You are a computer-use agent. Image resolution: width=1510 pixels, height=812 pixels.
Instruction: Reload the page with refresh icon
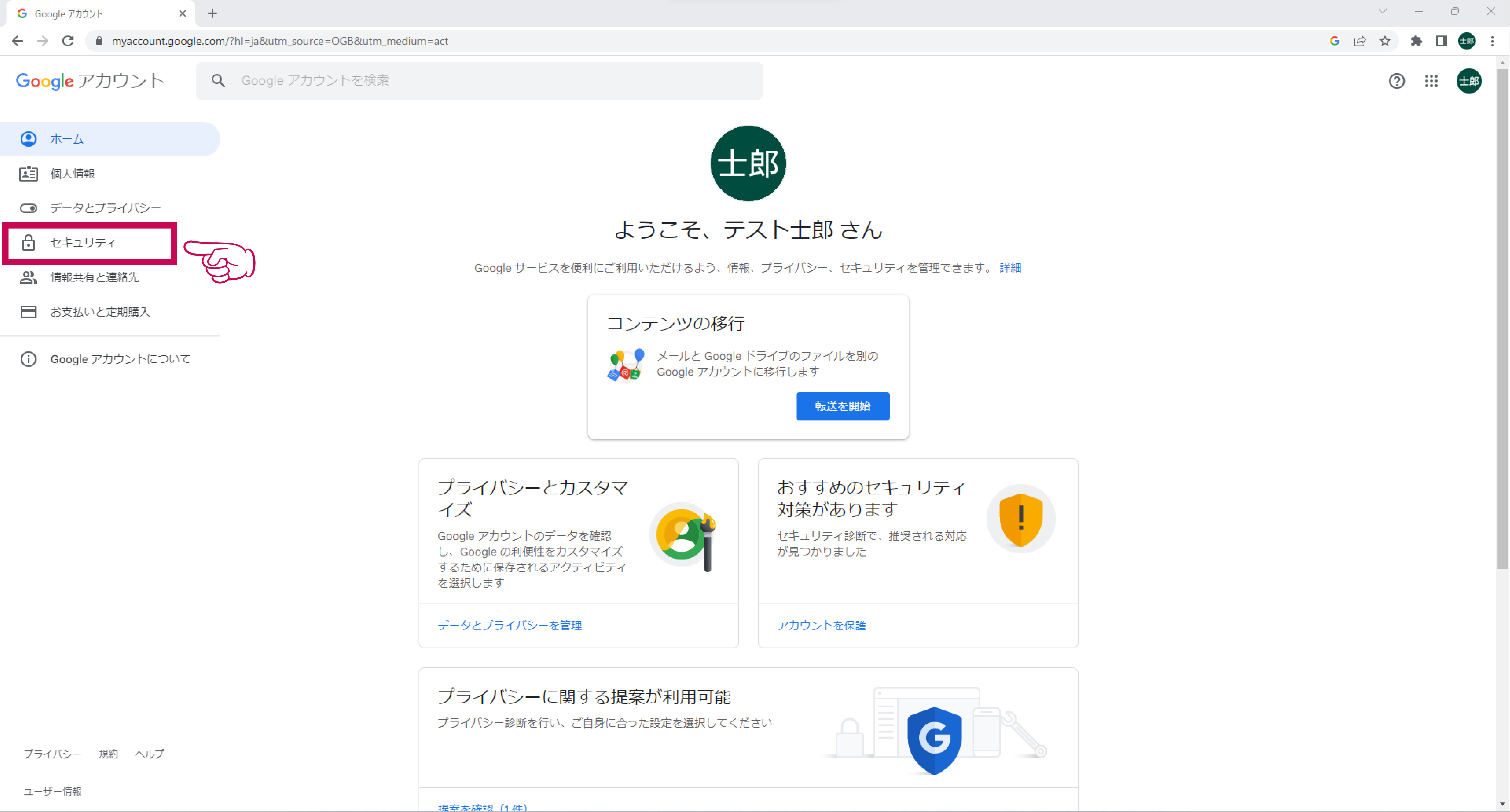pyautogui.click(x=68, y=41)
